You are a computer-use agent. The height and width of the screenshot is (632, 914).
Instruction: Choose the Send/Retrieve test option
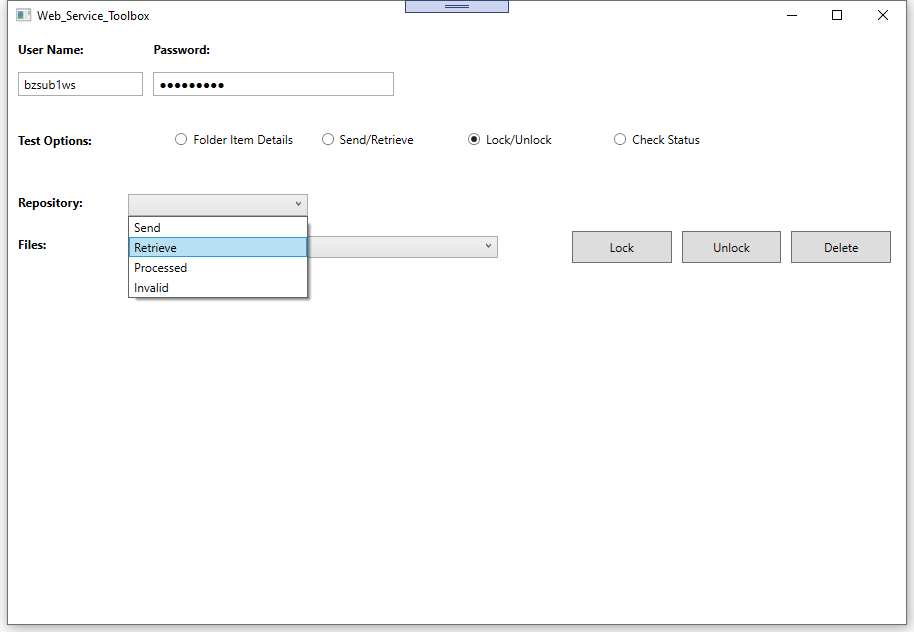pyautogui.click(x=328, y=140)
